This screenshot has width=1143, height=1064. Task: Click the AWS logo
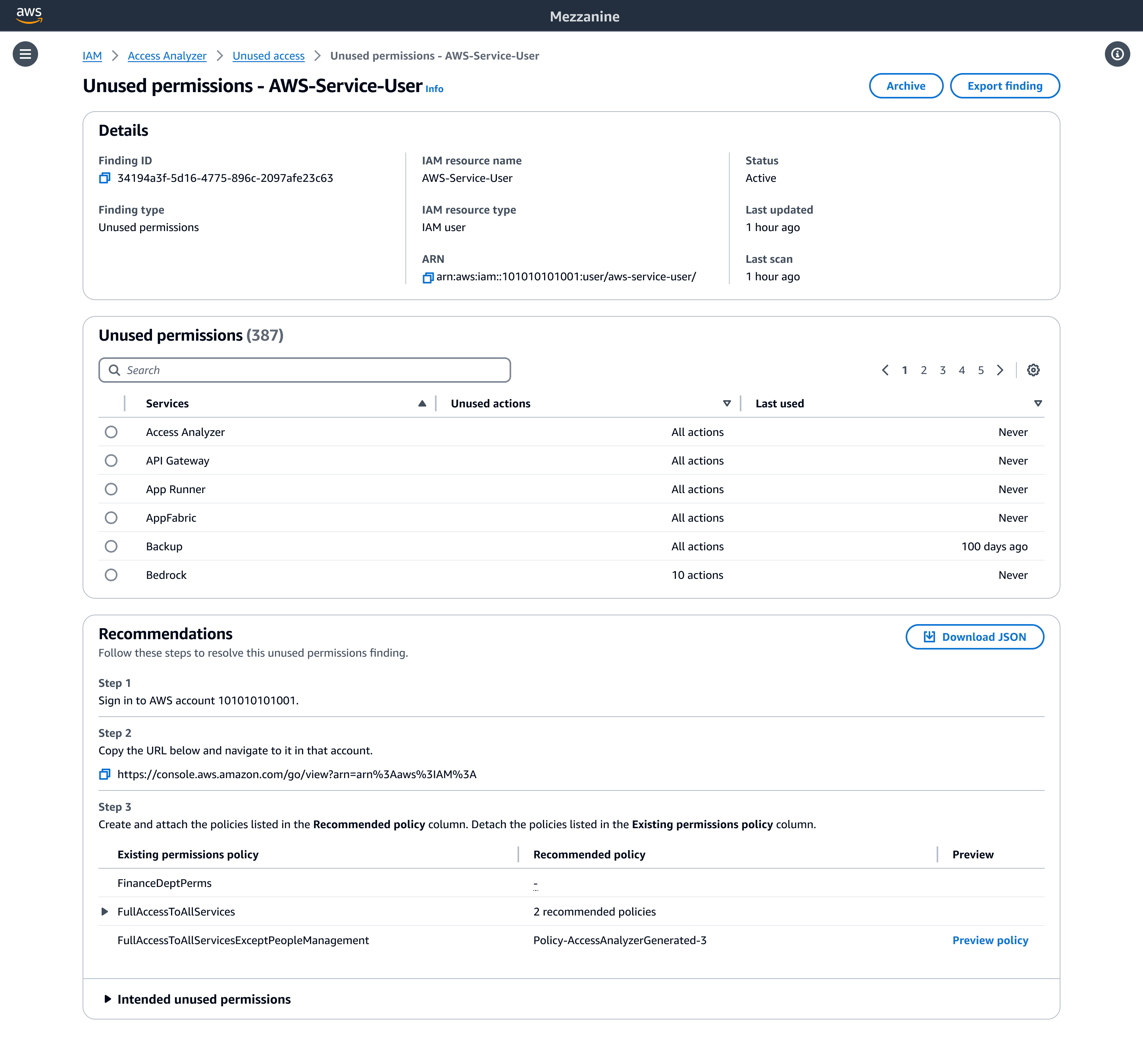pyautogui.click(x=29, y=15)
